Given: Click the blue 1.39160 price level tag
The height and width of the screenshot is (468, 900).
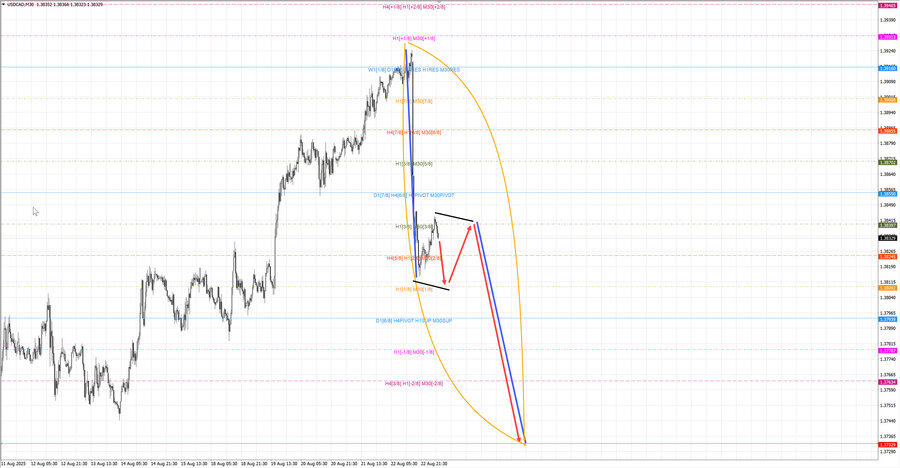Looking at the screenshot, I should 888,68.
